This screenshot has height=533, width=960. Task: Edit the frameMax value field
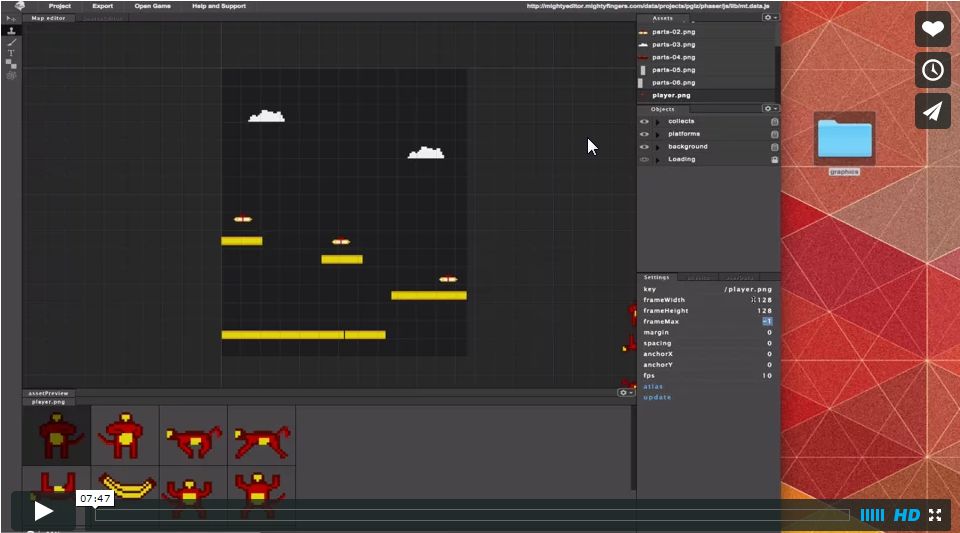[767, 322]
